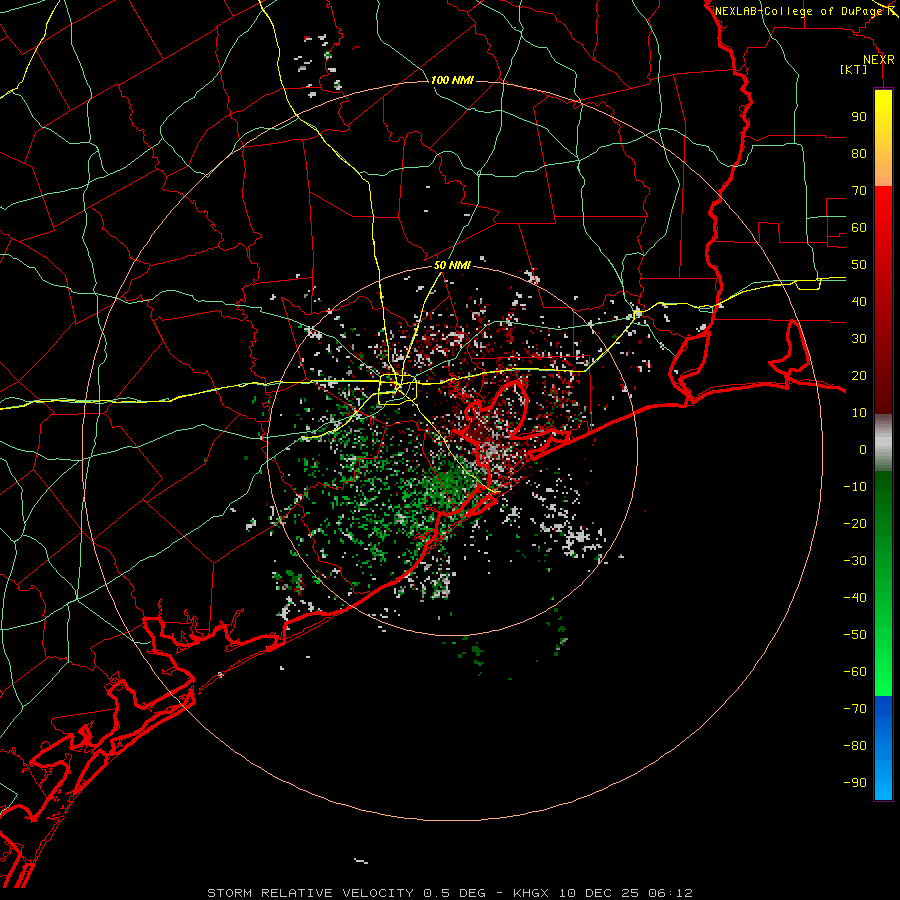This screenshot has height=900, width=900.
Task: Click the '-10' value on the velocity scale
Action: coord(855,487)
